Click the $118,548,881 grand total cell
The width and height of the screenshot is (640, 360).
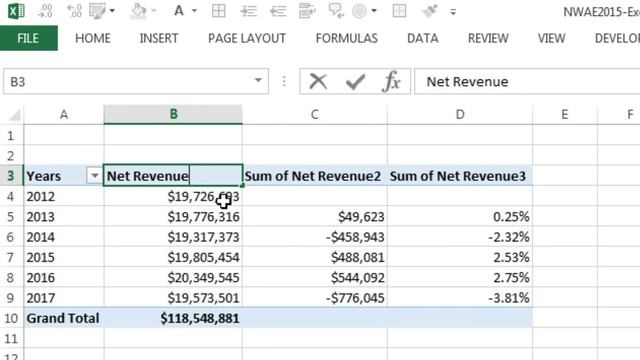tap(173, 318)
